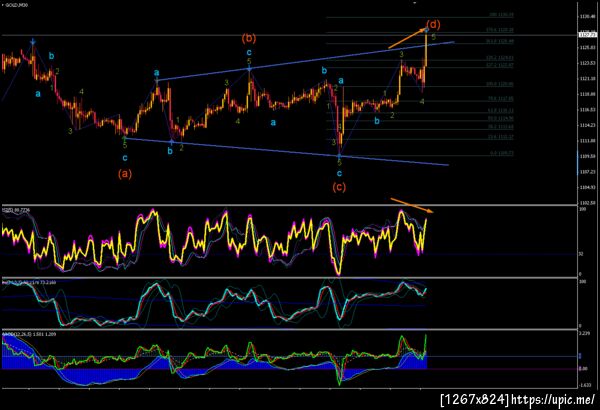Open the upic.me watermark link
600x410 pixels.
553,400
